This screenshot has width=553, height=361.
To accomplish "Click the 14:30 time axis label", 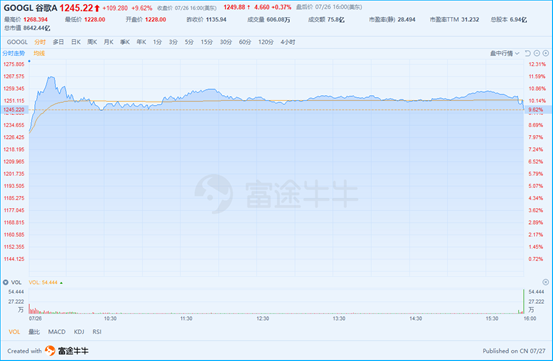I will (416, 318).
